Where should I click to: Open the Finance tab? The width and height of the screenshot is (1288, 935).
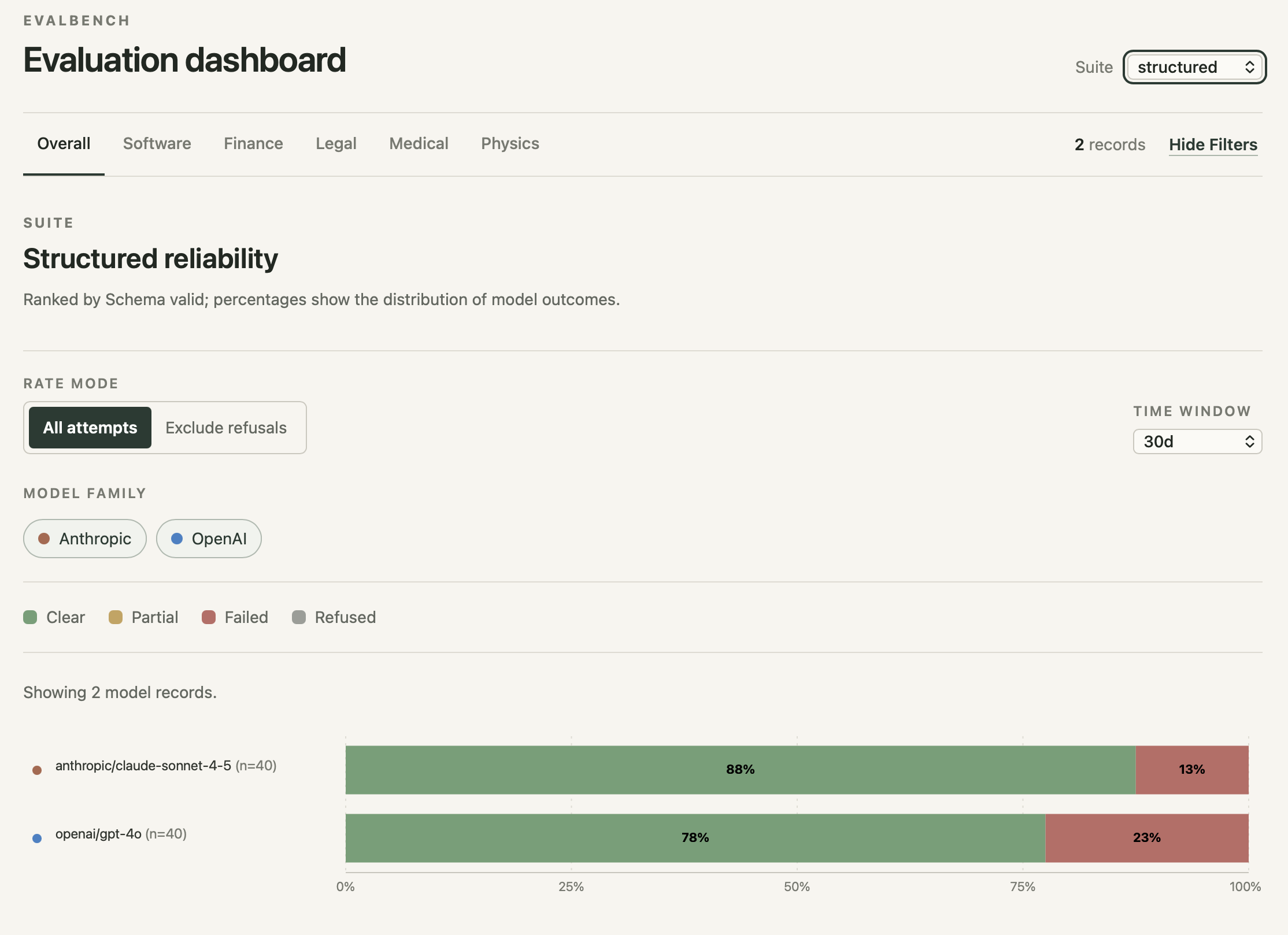[253, 143]
